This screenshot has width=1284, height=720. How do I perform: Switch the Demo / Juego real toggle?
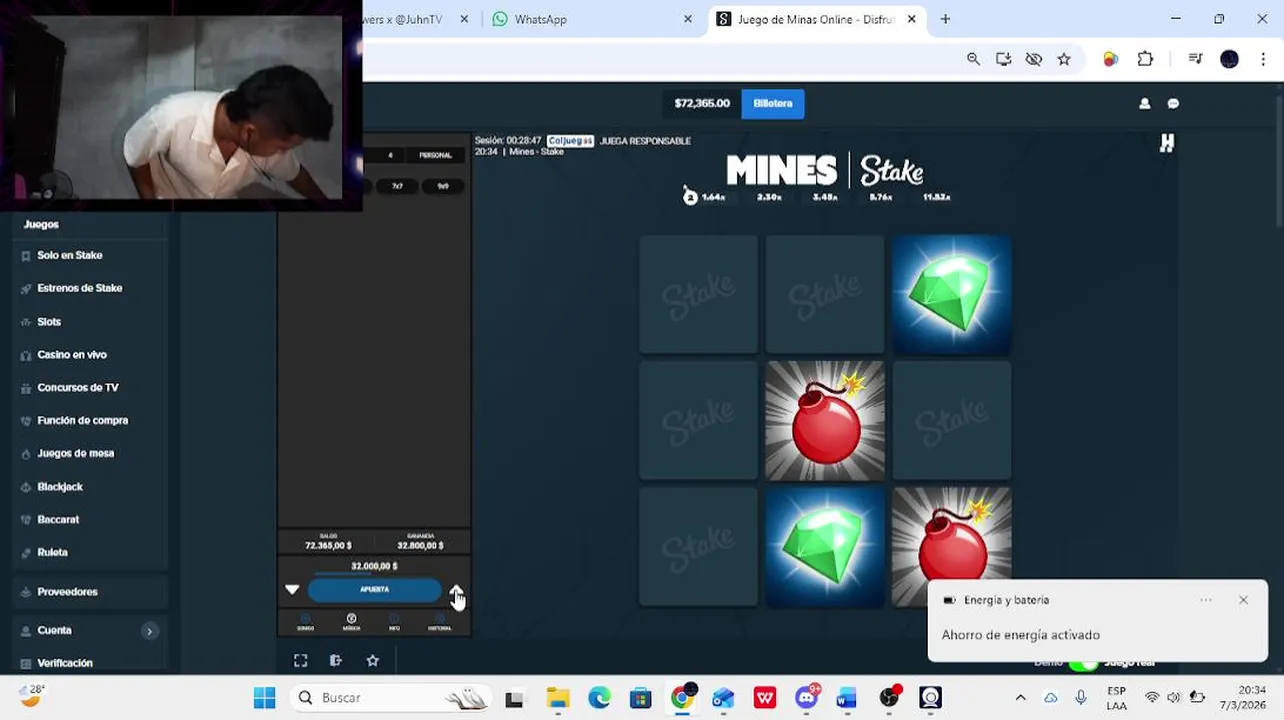1083,664
